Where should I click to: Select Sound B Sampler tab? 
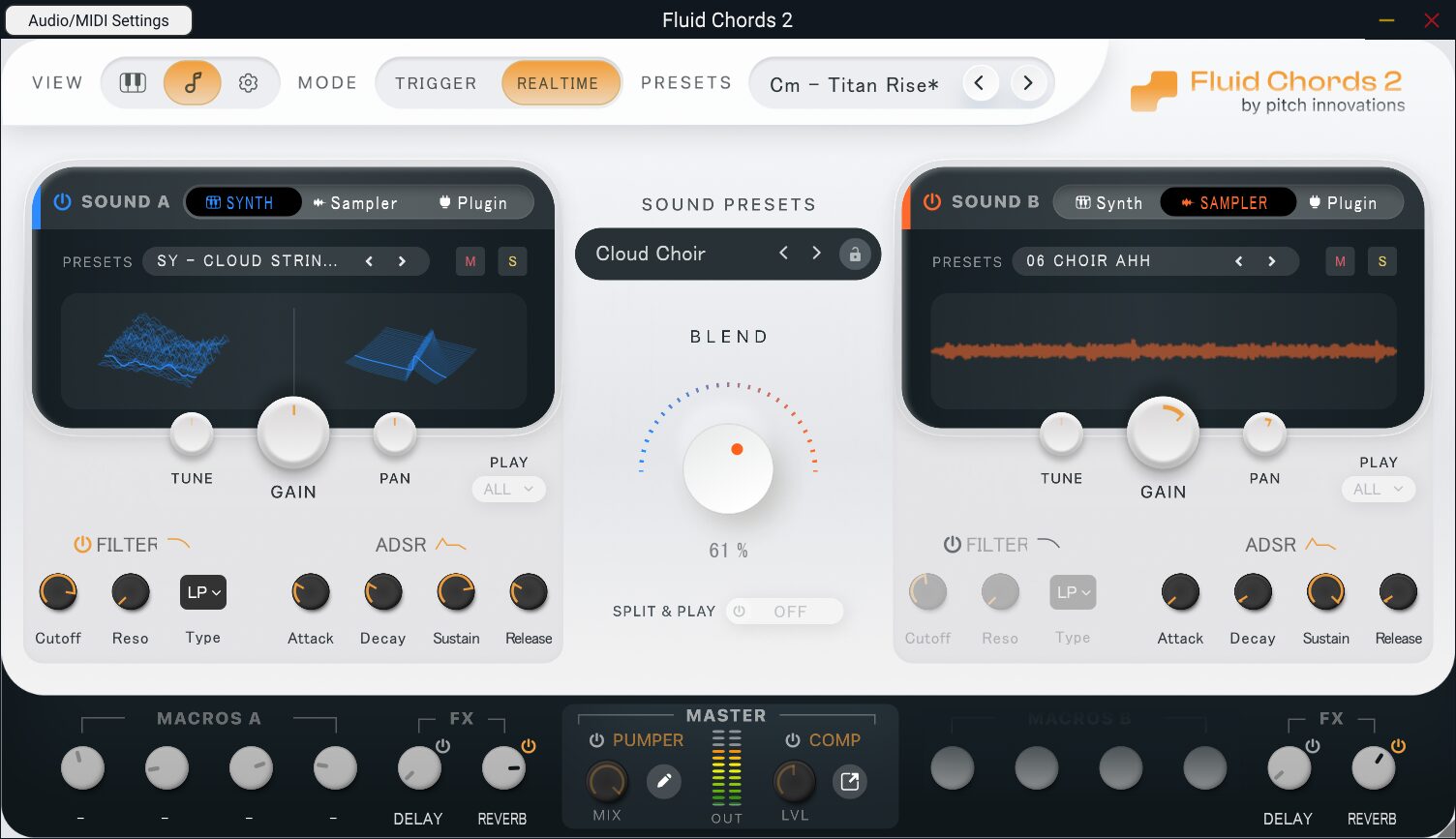[x=1228, y=202]
